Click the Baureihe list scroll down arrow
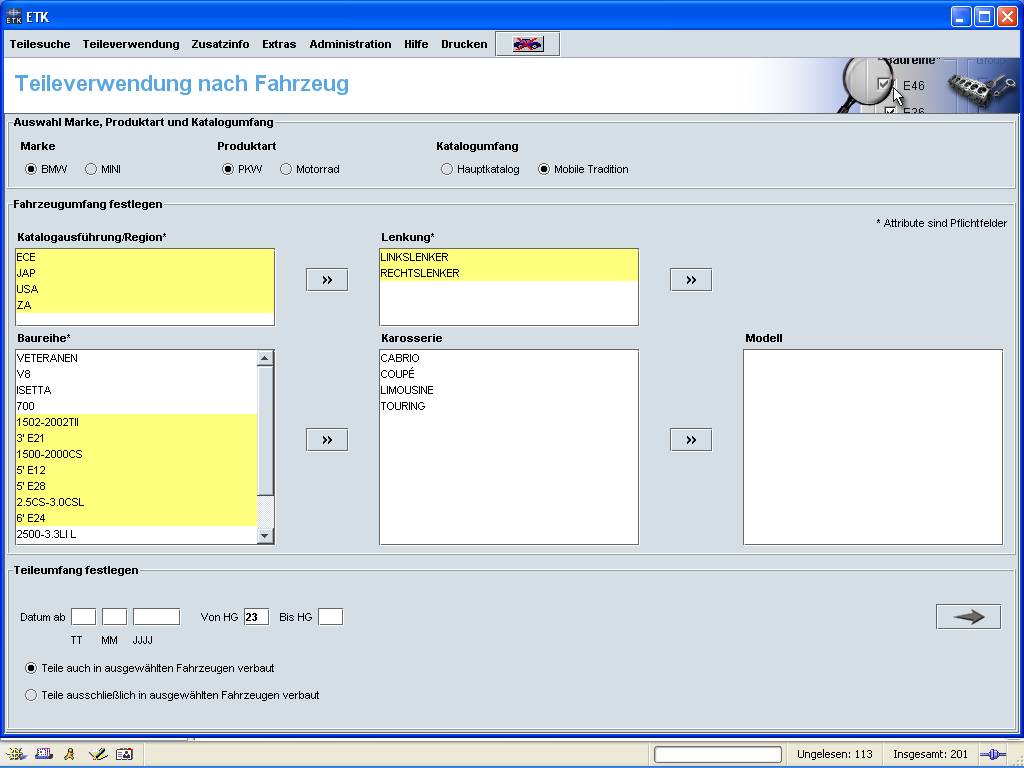The image size is (1024, 768). 264,536
